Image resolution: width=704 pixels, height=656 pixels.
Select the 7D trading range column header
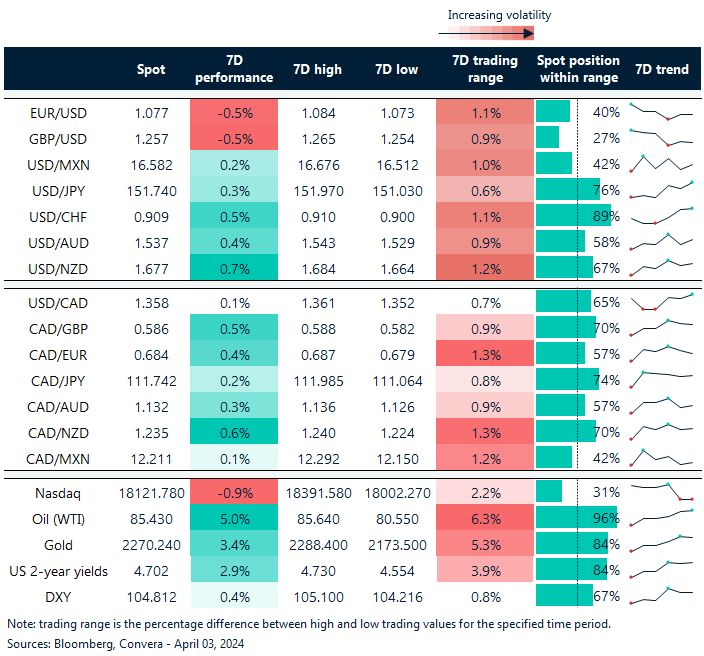click(485, 69)
